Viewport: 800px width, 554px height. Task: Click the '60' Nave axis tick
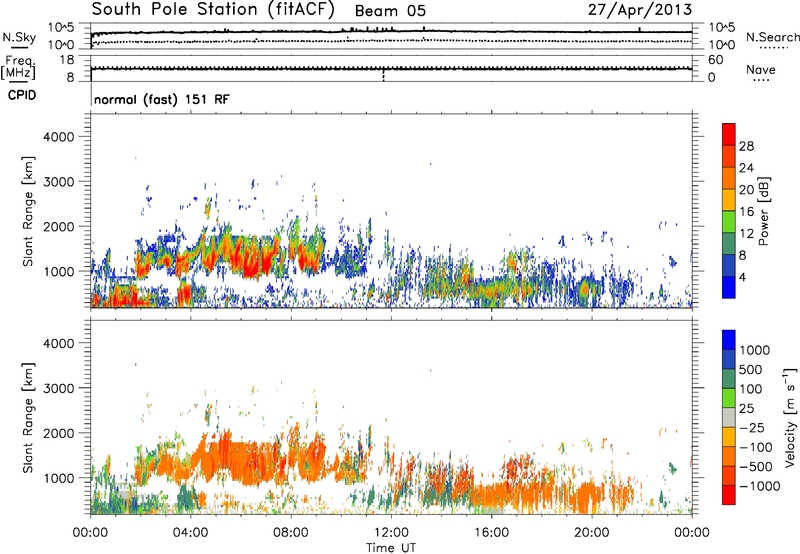click(x=716, y=60)
